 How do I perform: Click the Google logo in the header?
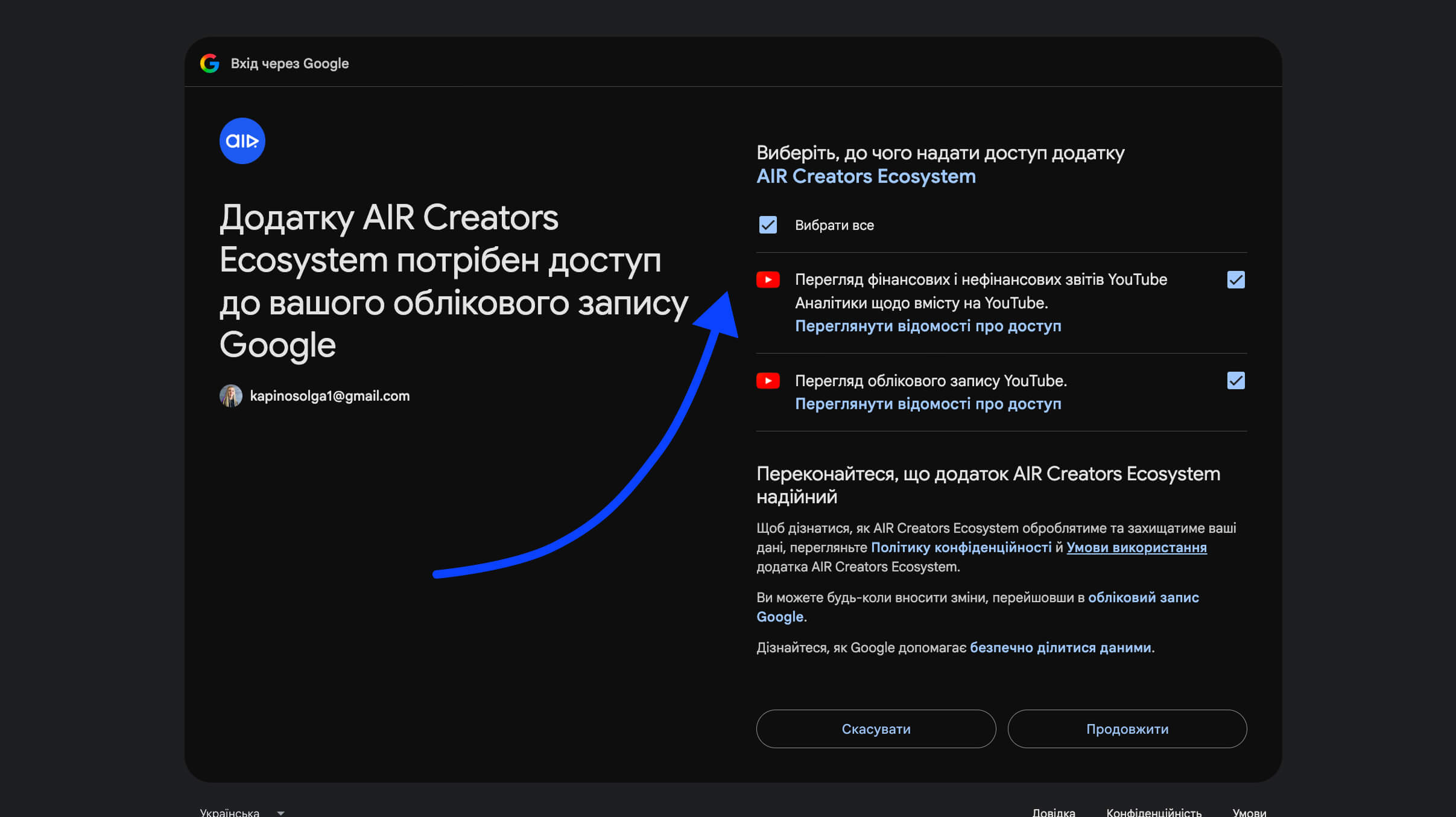(x=209, y=63)
